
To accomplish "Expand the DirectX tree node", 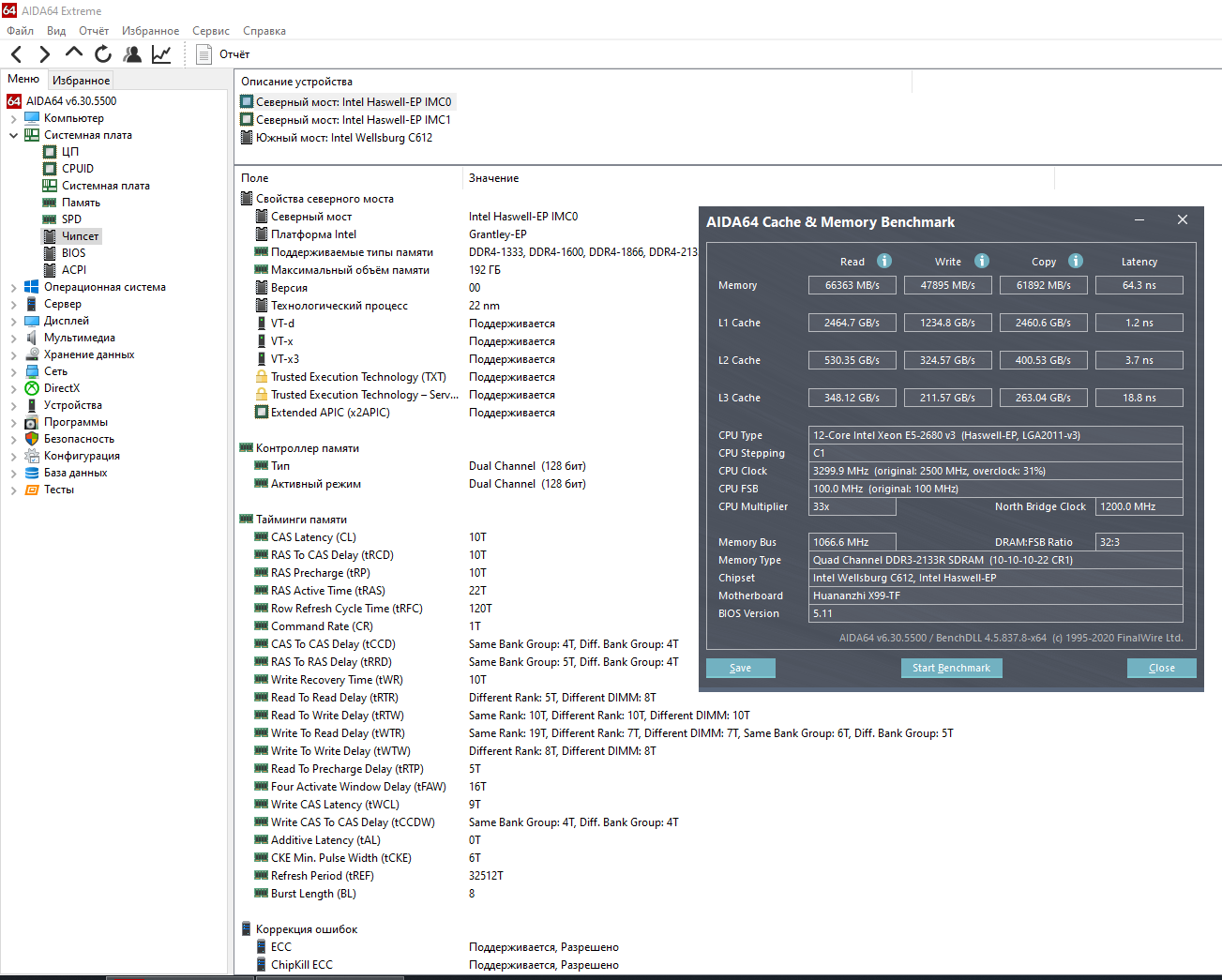I will point(13,388).
